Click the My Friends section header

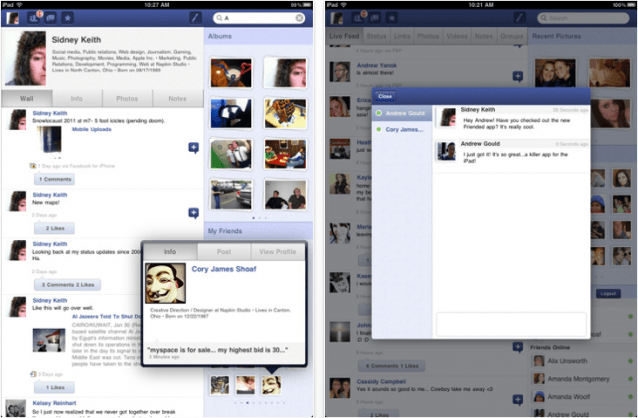click(258, 231)
